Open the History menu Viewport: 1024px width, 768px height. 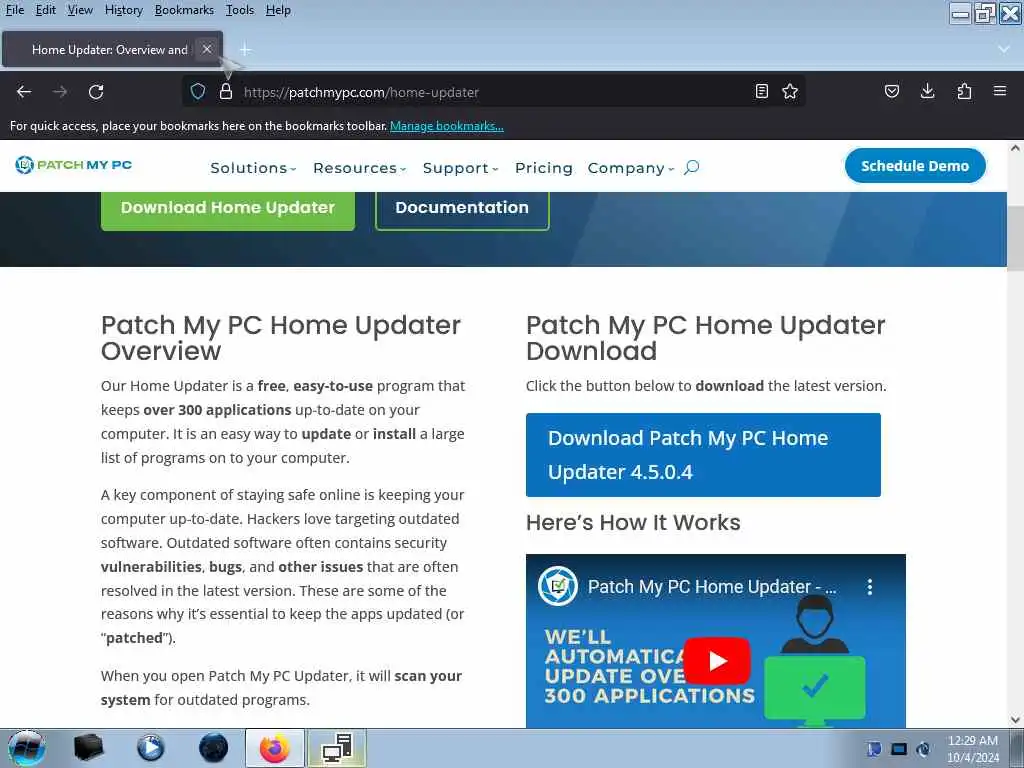click(x=123, y=10)
